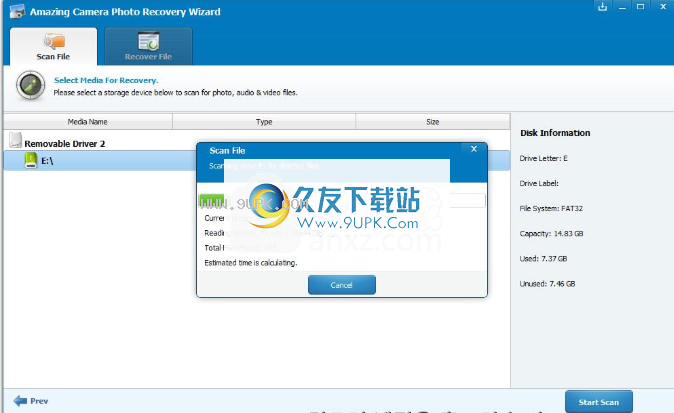The height and width of the screenshot is (413, 674).
Task: Sort by Size column header
Action: (433, 122)
